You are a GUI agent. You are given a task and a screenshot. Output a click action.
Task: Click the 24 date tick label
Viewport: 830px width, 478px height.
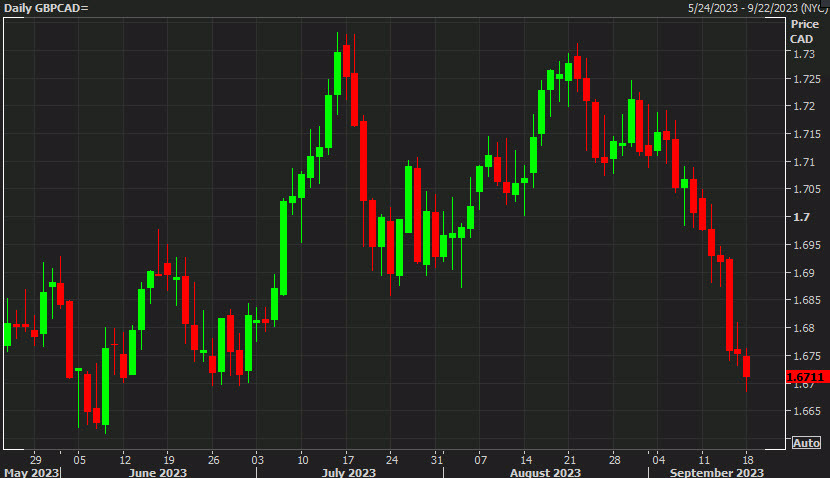click(x=392, y=459)
